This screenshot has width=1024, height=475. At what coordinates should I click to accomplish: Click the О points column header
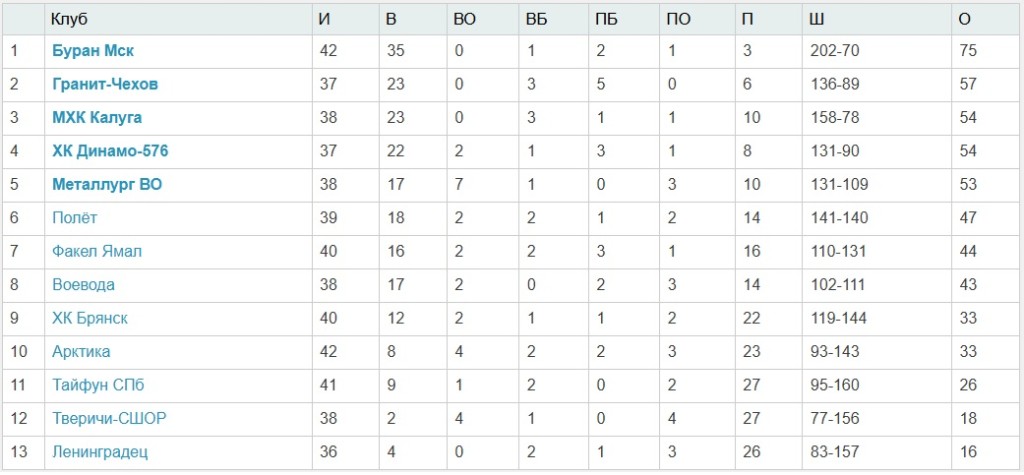(x=964, y=18)
